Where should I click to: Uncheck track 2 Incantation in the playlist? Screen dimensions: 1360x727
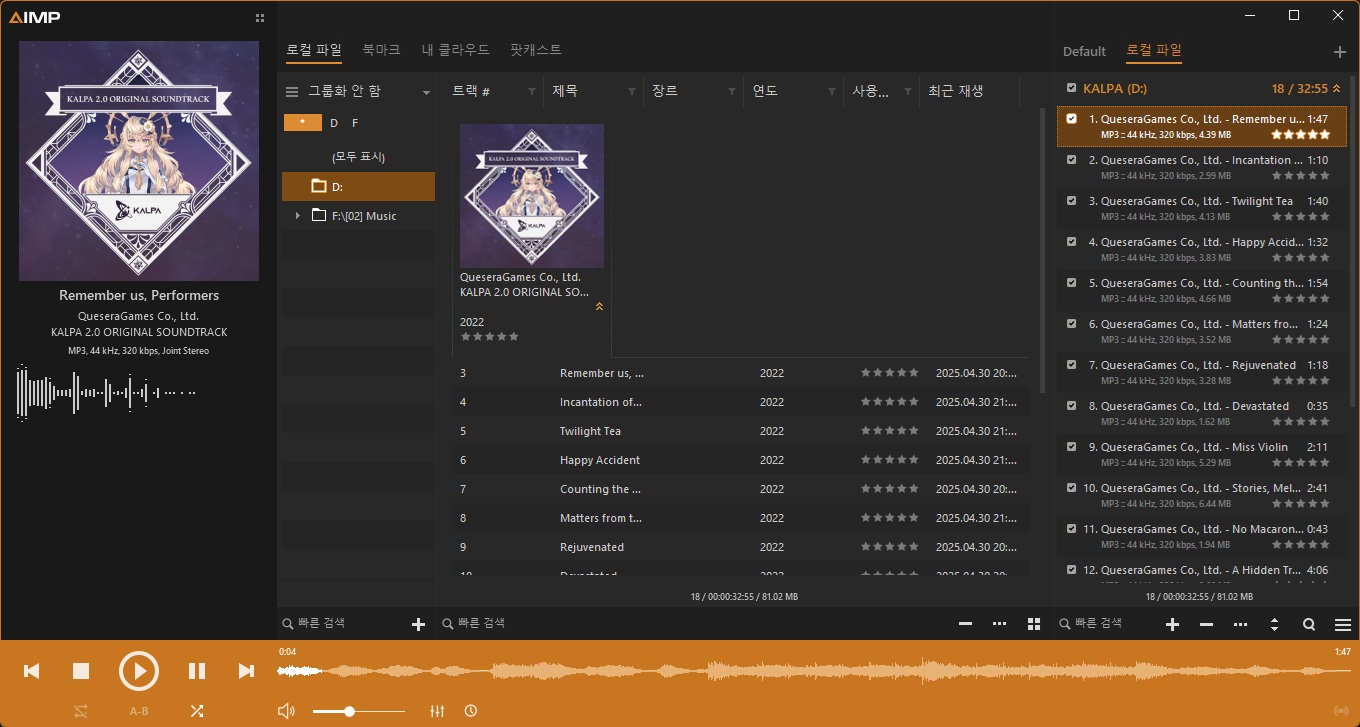click(1072, 160)
